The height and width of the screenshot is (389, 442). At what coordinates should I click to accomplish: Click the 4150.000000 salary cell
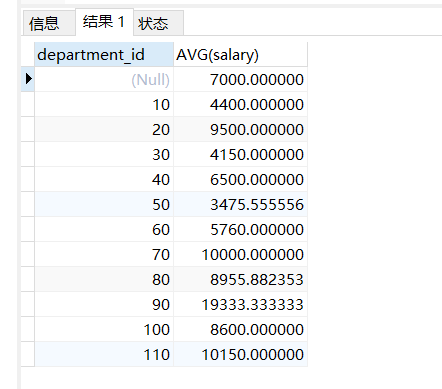240,154
